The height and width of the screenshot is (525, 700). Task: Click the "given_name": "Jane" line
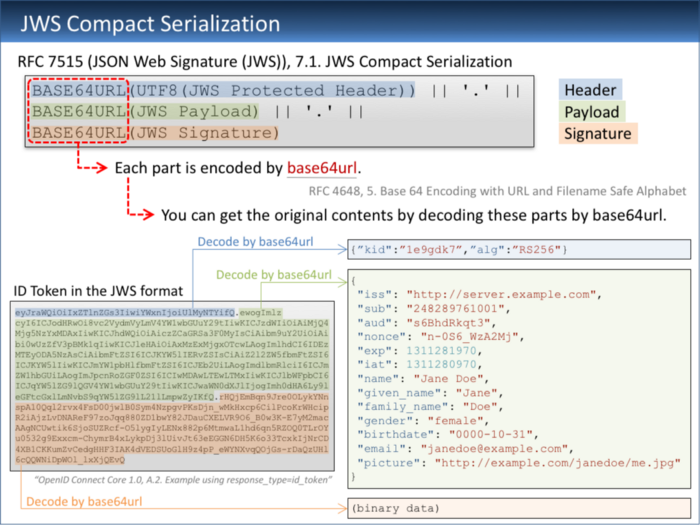point(430,392)
